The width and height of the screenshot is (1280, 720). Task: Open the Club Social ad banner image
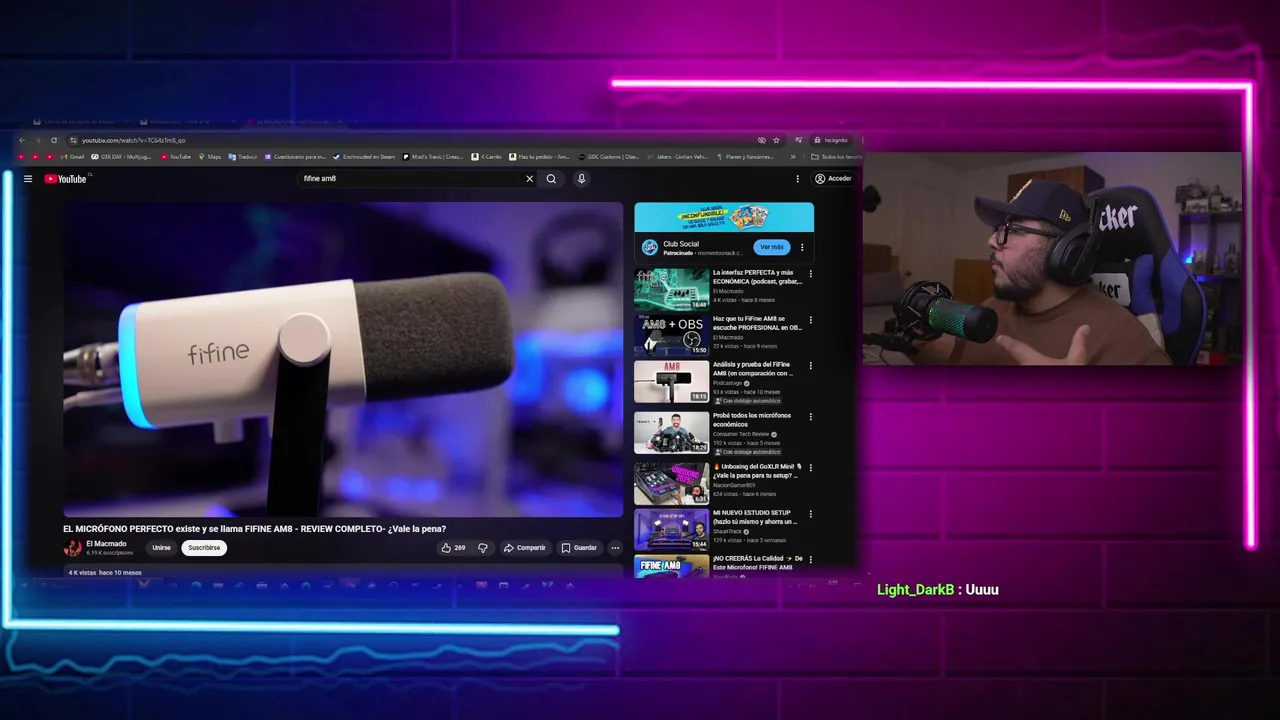(724, 217)
